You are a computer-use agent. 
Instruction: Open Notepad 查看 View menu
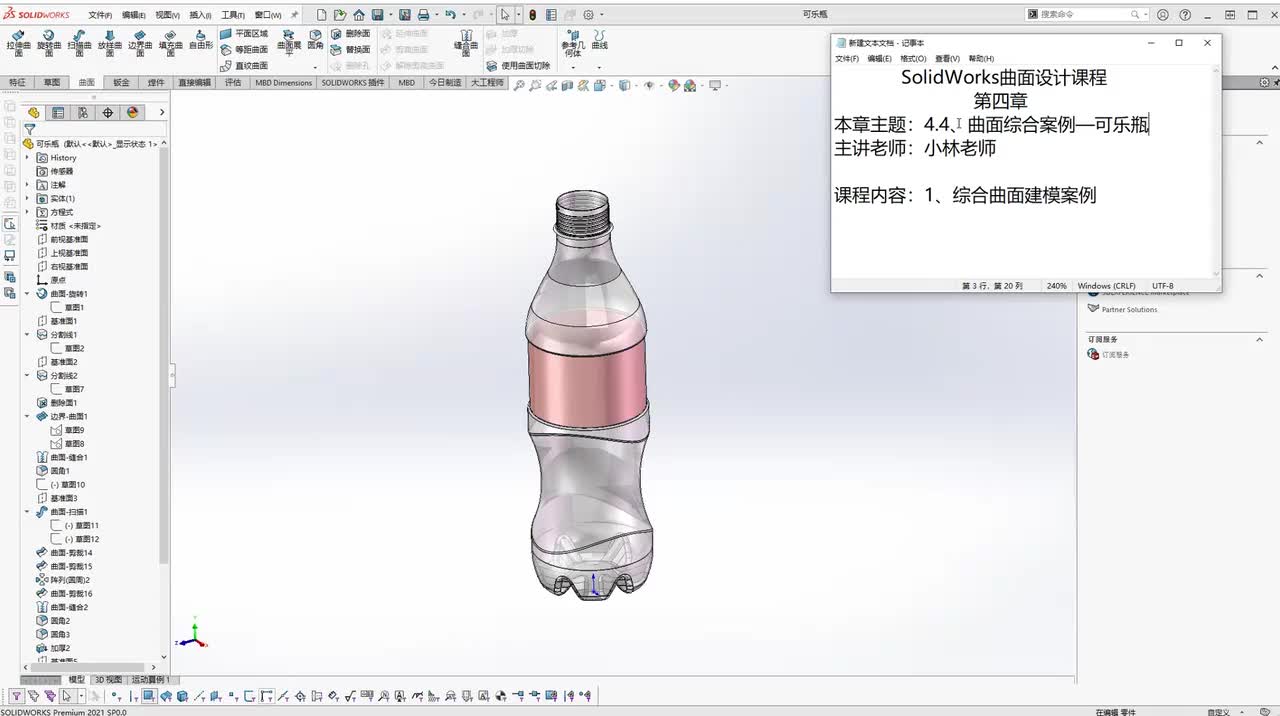947,59
